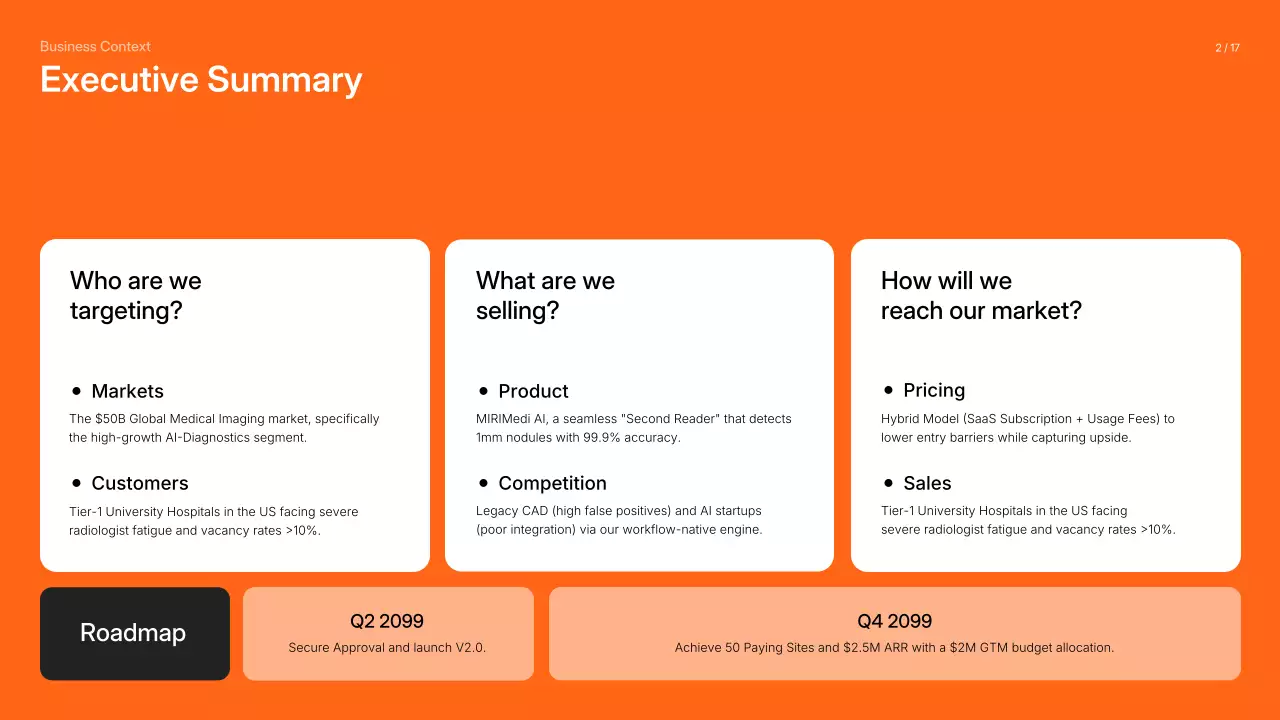Click the Executive Summary slide title
1280x720 pixels.
tap(201, 80)
